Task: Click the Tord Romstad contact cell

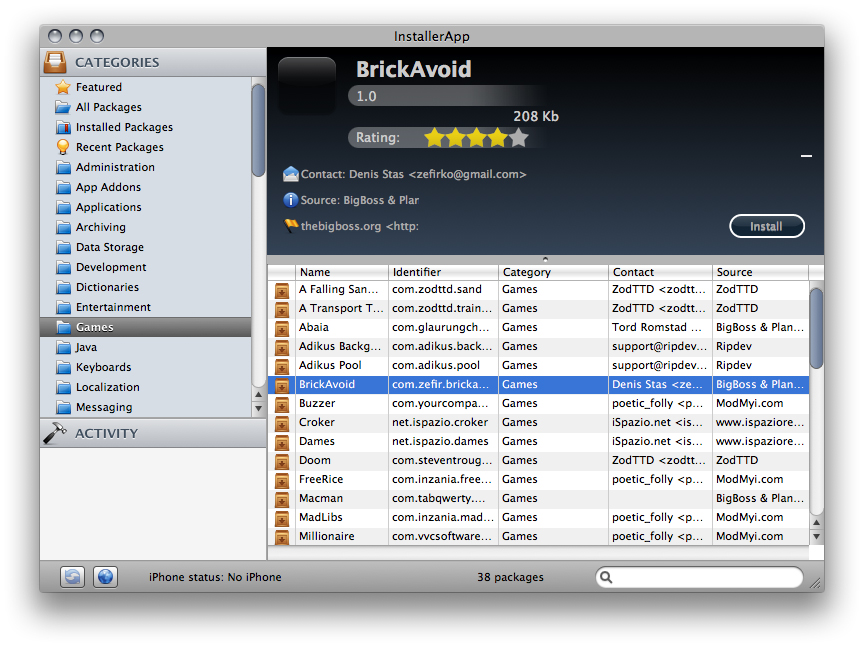Action: point(661,327)
